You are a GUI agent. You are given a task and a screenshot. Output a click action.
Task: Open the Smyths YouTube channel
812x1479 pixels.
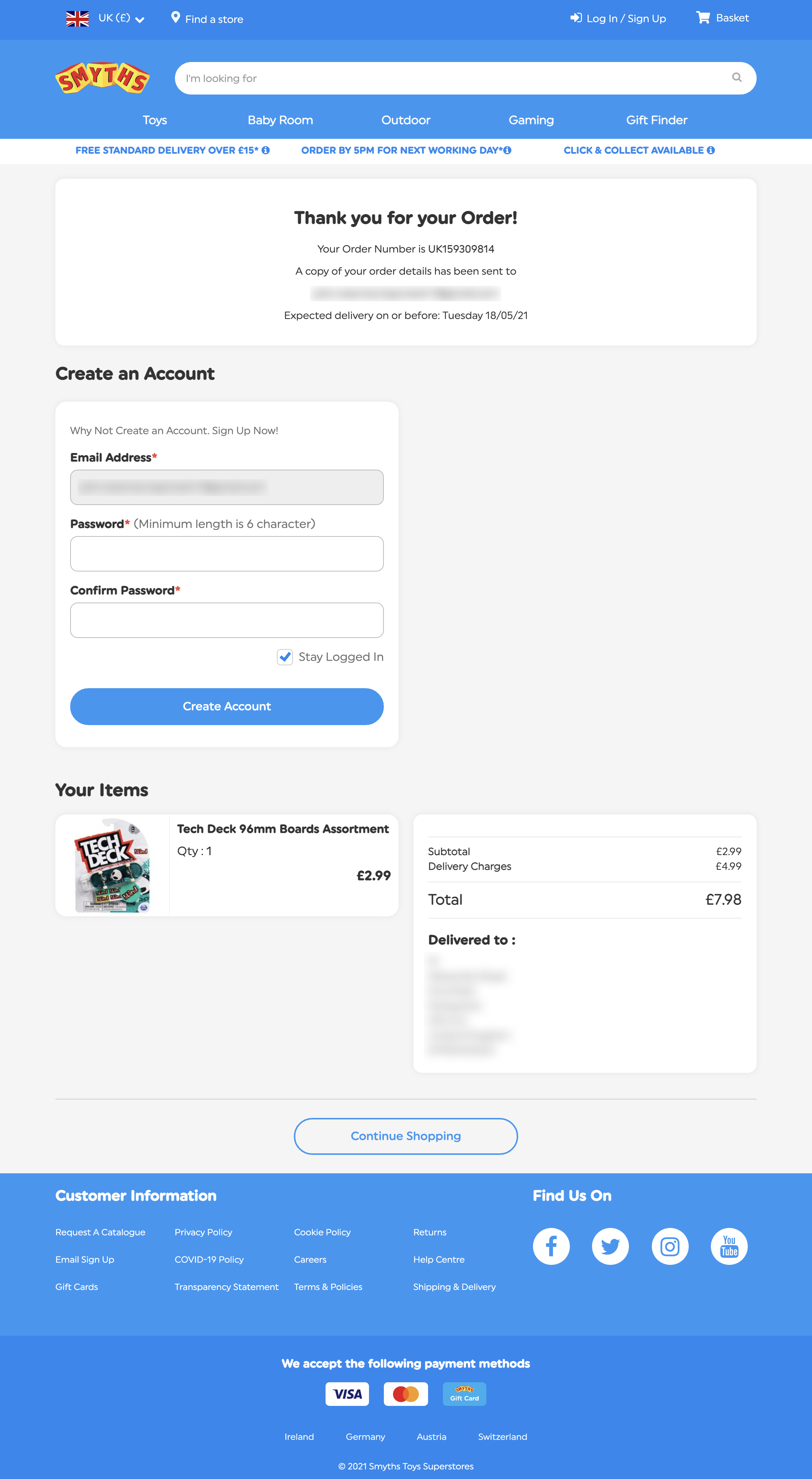coord(729,1246)
